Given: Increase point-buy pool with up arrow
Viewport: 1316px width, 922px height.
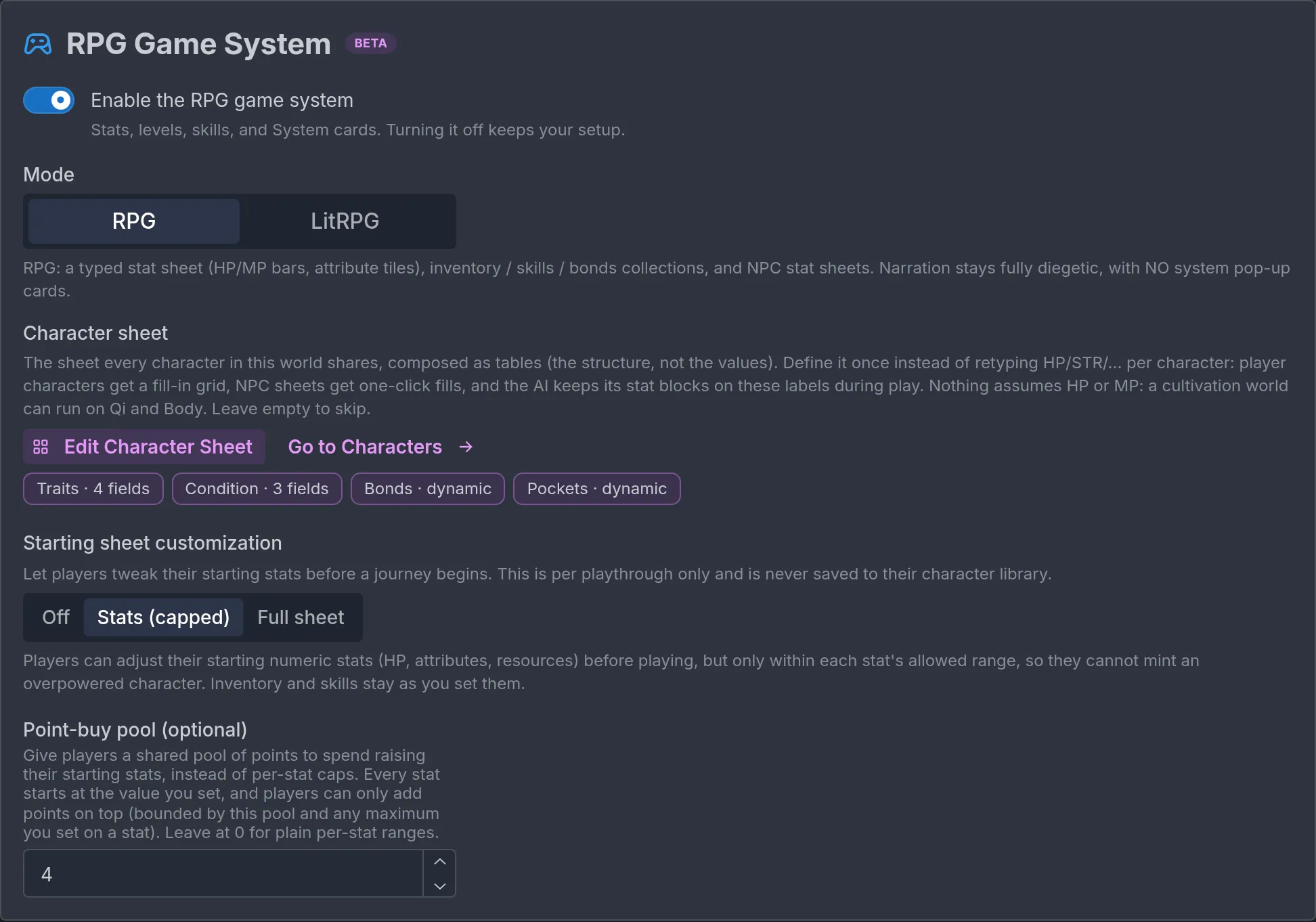Looking at the screenshot, I should pyautogui.click(x=440, y=862).
